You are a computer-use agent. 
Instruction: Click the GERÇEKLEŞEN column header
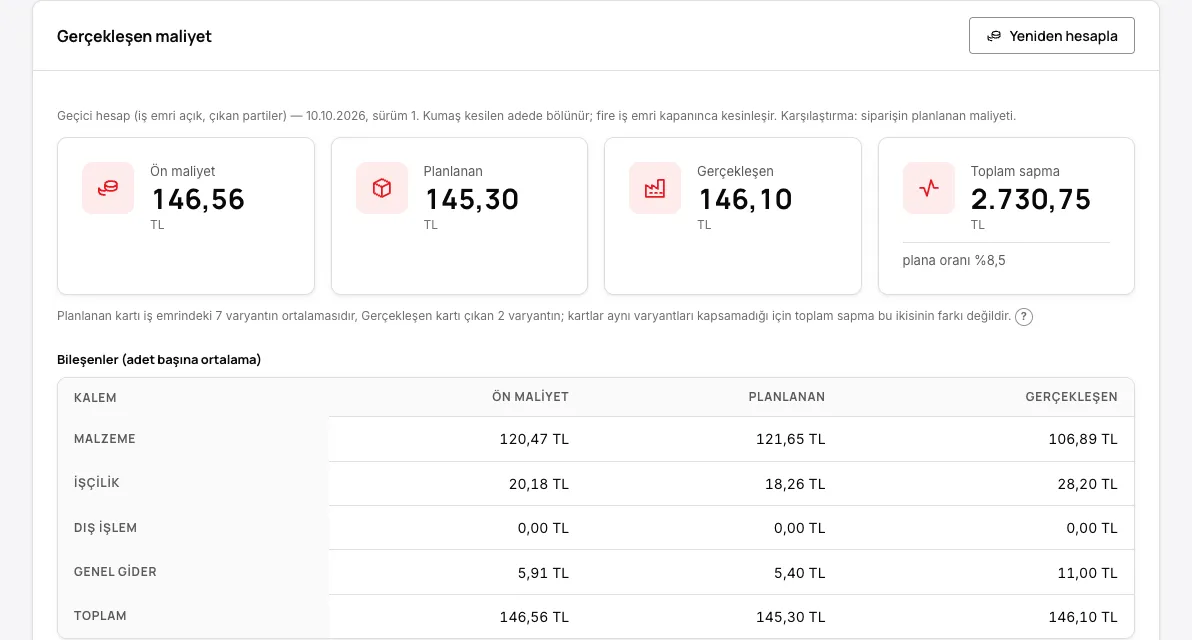1071,397
